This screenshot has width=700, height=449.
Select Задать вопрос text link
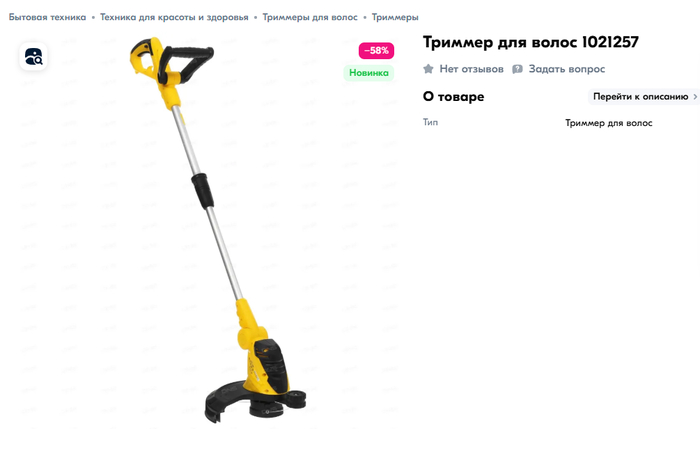click(x=567, y=69)
